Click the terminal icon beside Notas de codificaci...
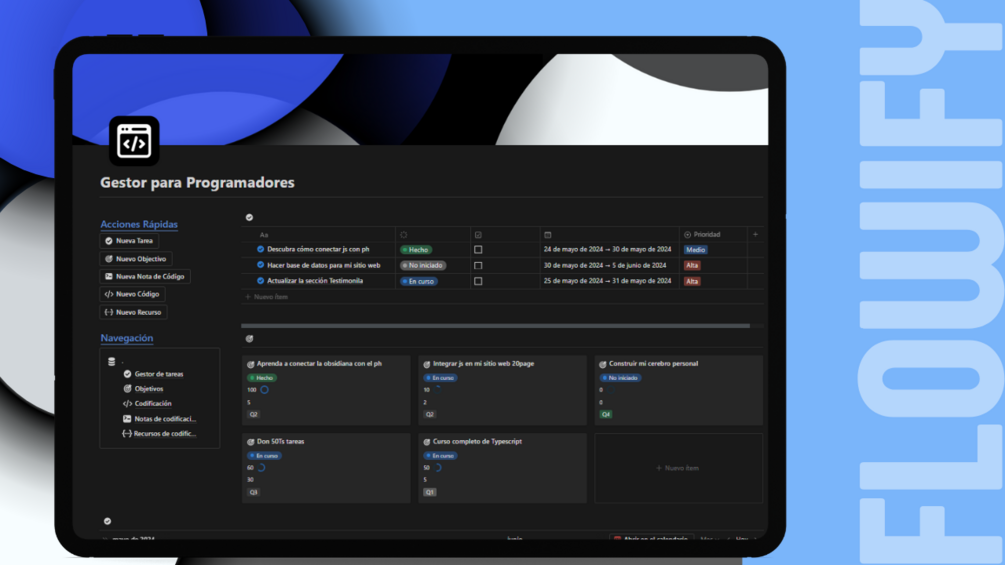This screenshot has width=1005, height=565. (x=127, y=418)
